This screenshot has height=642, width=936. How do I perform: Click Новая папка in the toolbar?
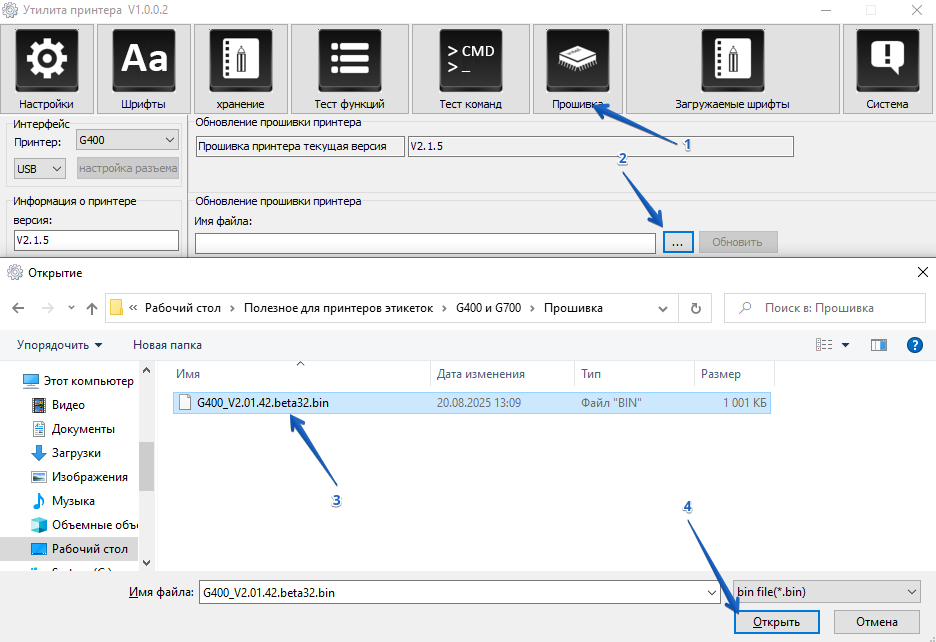pyautogui.click(x=167, y=345)
